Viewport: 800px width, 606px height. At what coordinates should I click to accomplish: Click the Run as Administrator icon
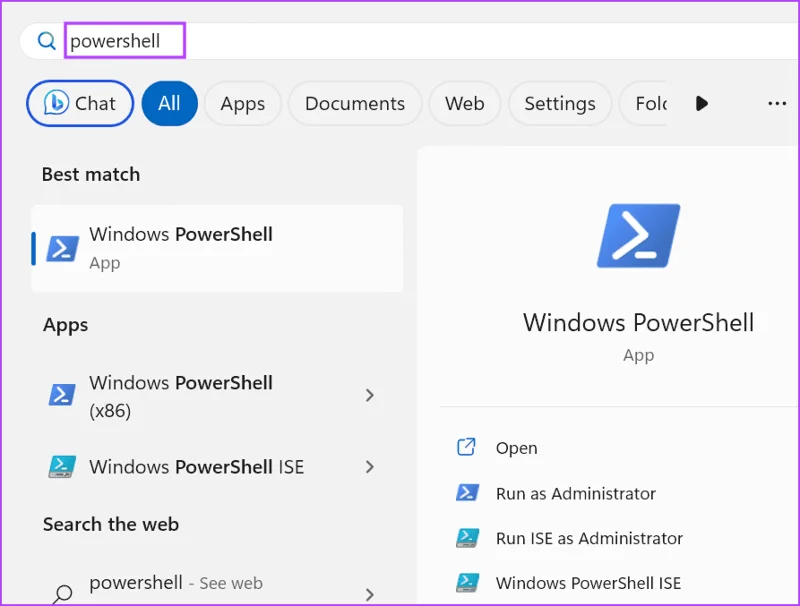(x=467, y=493)
